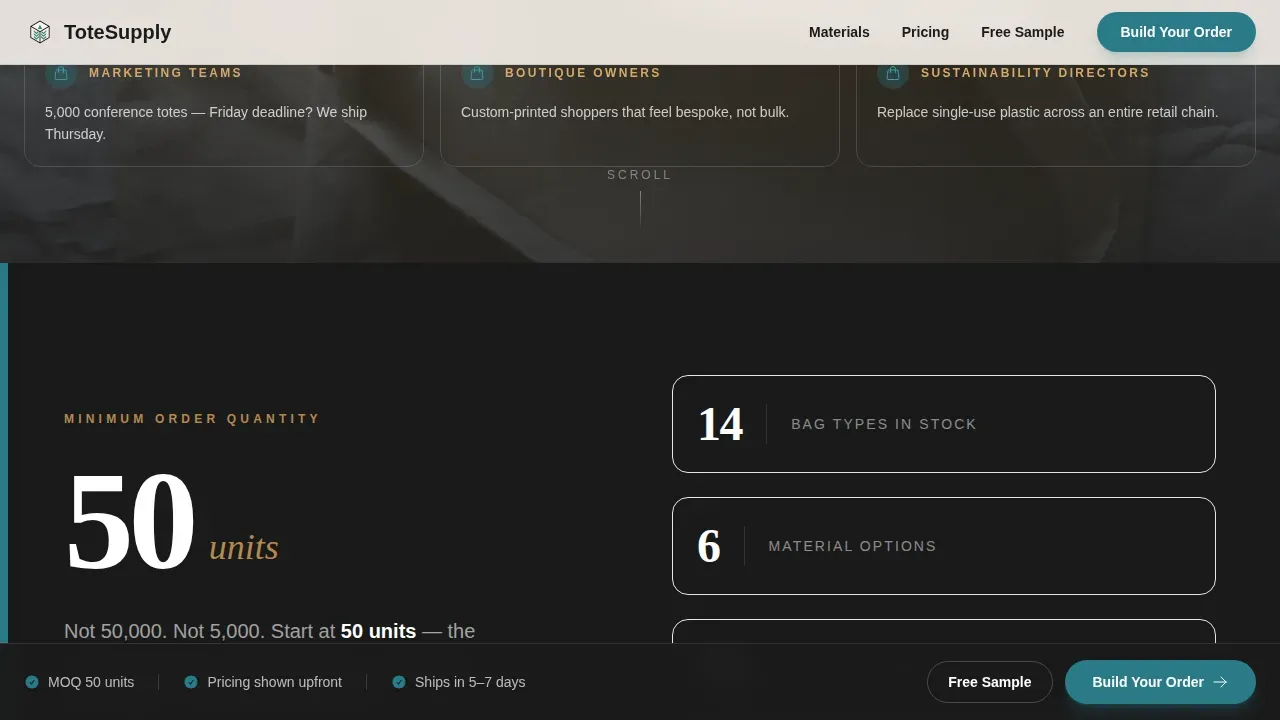Click the Pricing shown upfront checkmark icon
Viewport: 1280px width, 720px height.
coord(191,682)
